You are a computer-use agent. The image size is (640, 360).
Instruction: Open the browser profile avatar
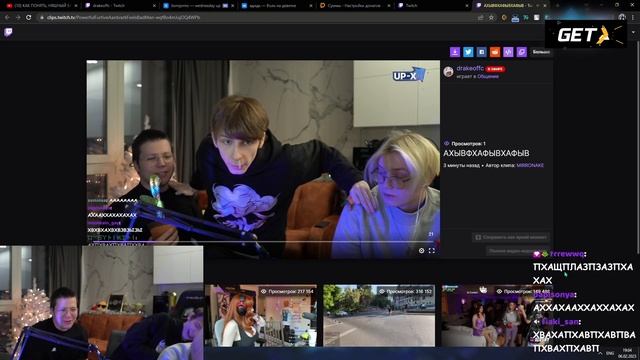pyautogui.click(x=622, y=17)
